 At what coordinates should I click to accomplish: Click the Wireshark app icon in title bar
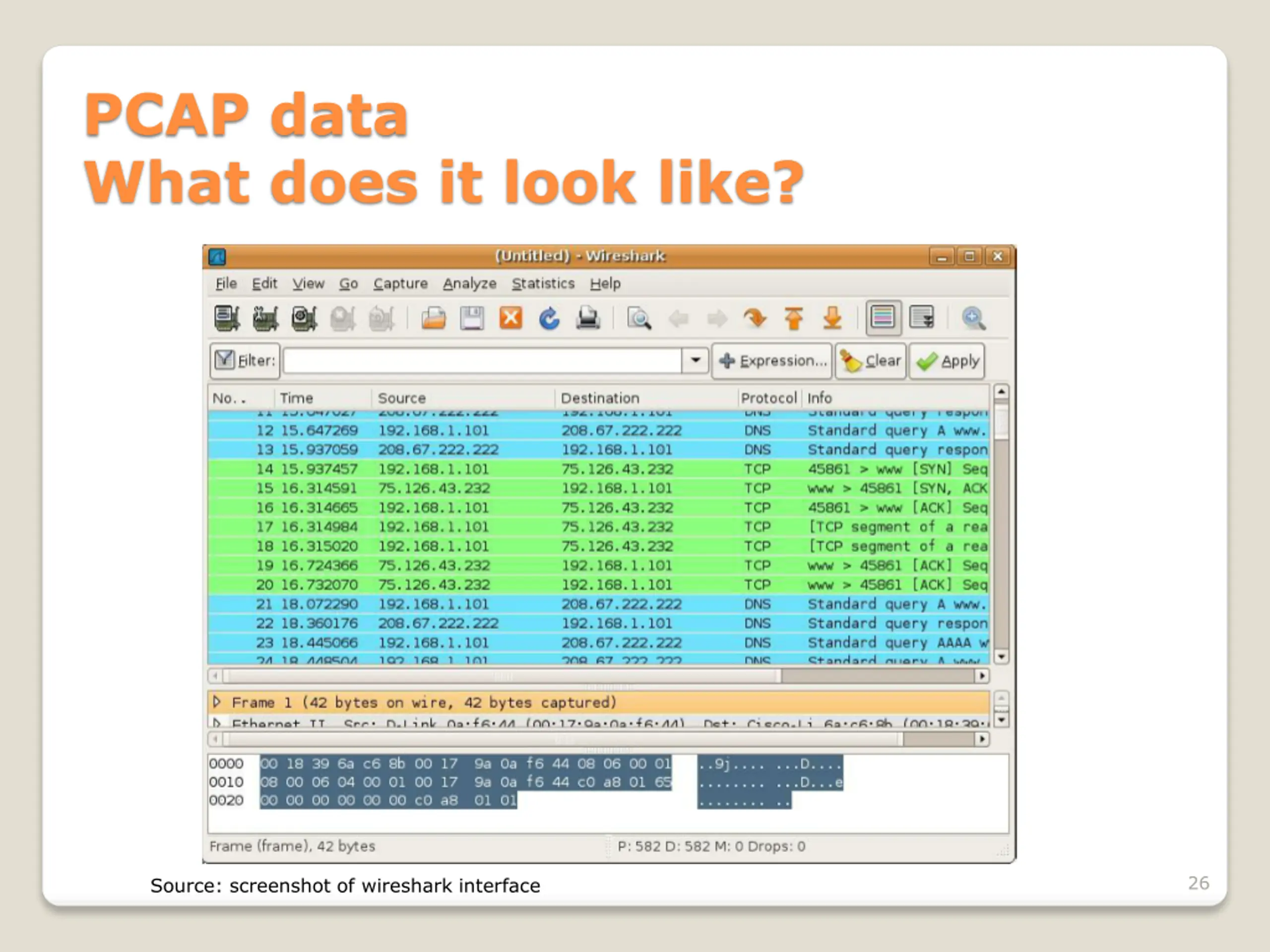pos(217,256)
